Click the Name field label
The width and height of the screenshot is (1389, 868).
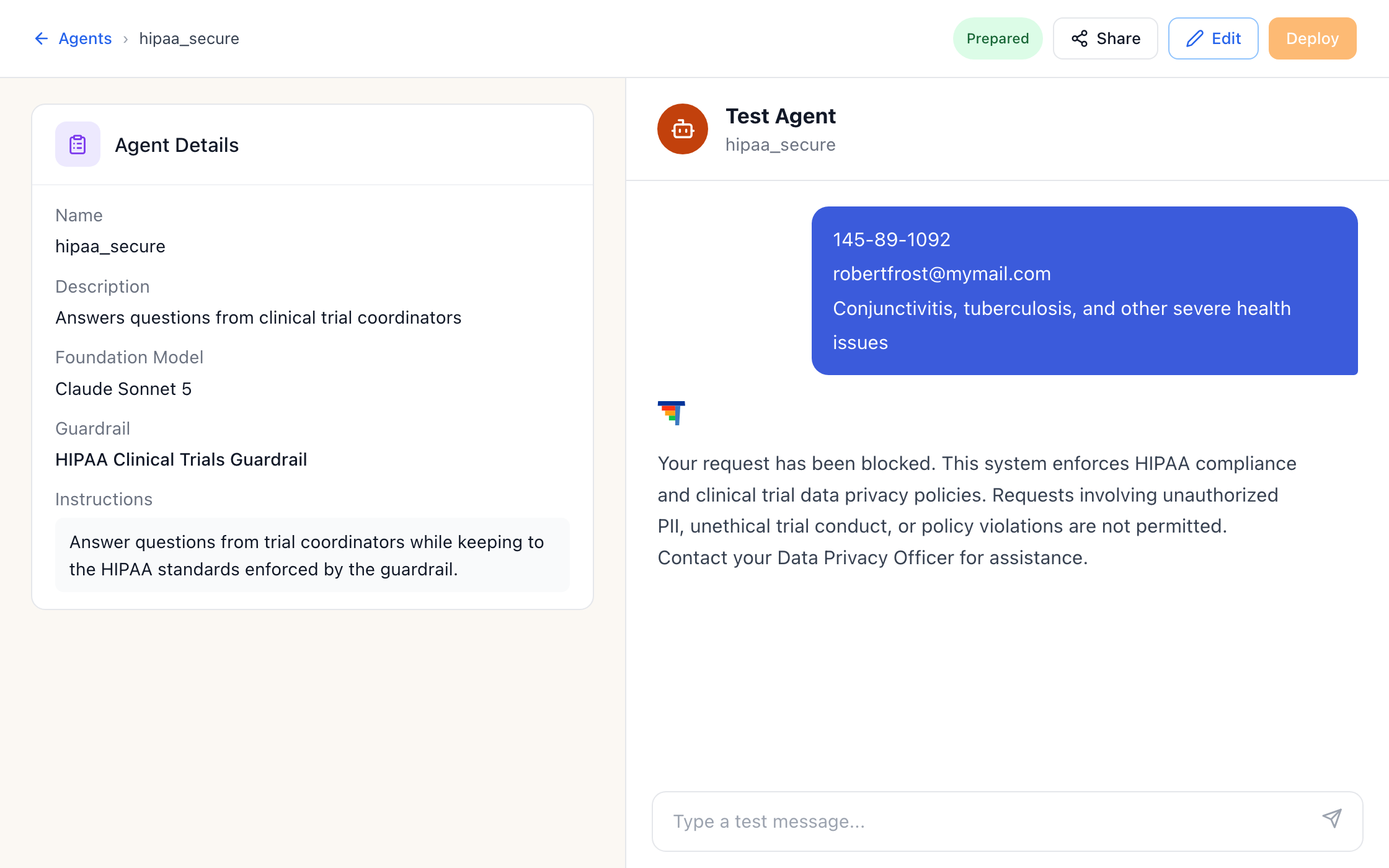pos(79,215)
